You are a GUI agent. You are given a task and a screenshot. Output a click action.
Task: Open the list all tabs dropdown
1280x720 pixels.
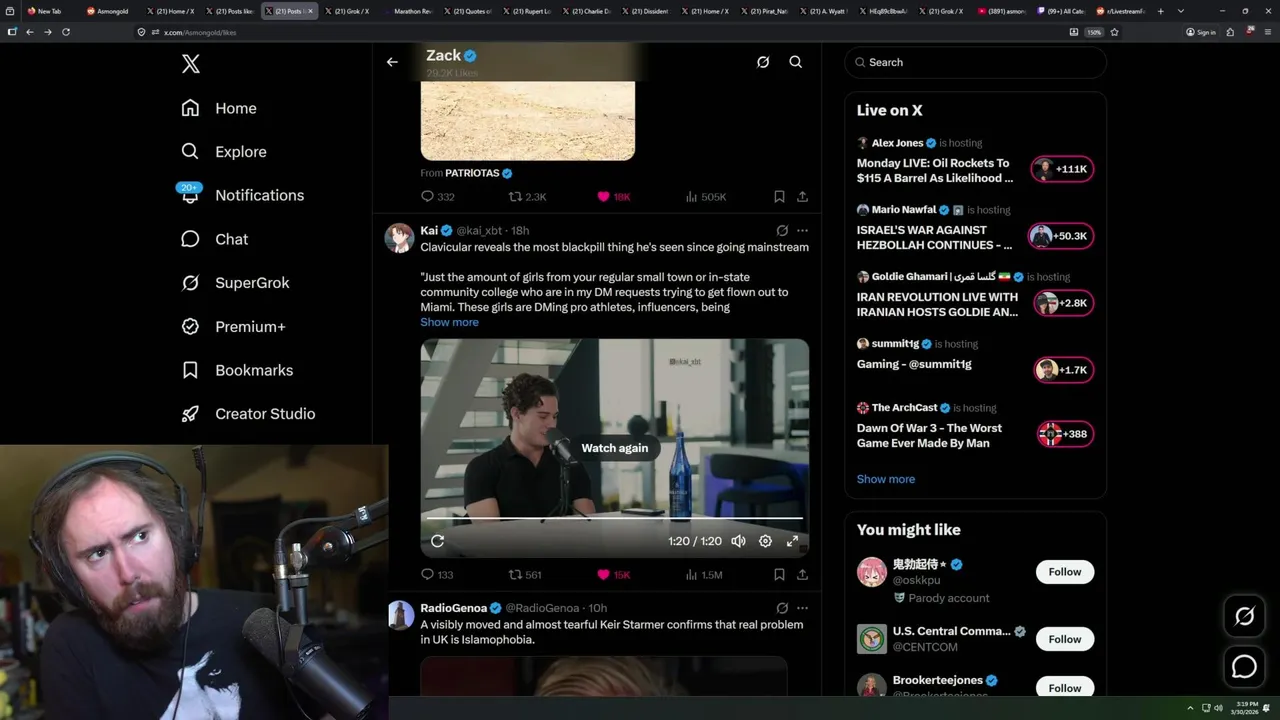[x=1181, y=11]
